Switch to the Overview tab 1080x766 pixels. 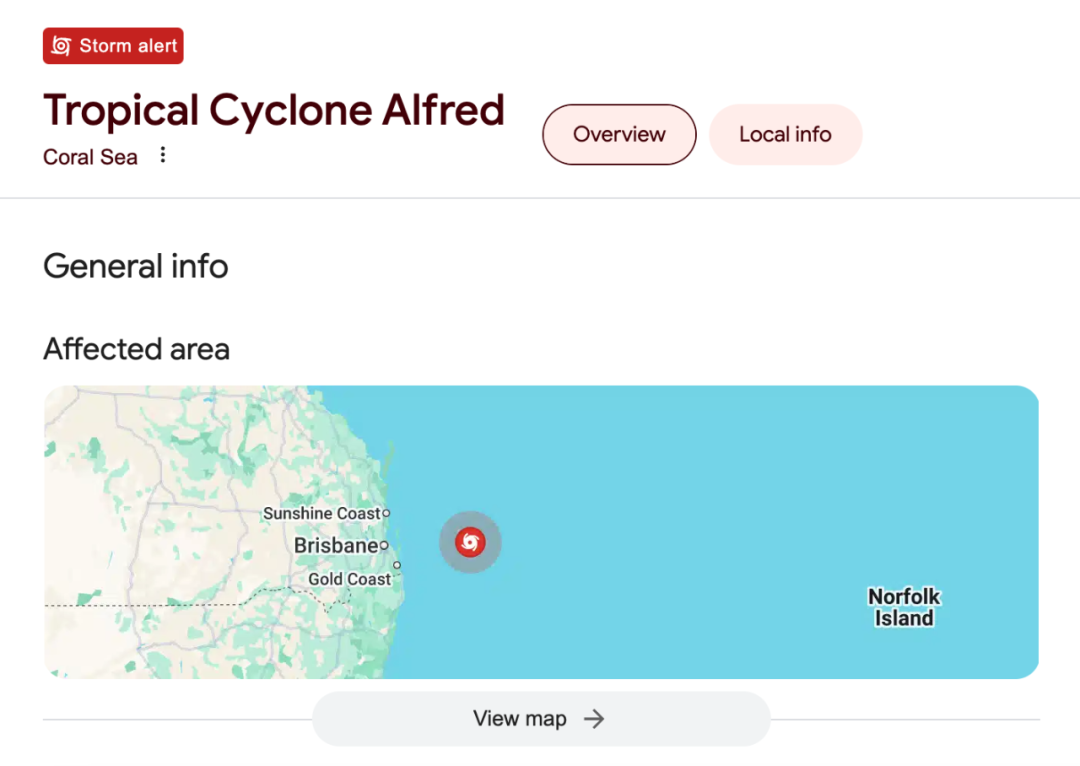coord(619,134)
